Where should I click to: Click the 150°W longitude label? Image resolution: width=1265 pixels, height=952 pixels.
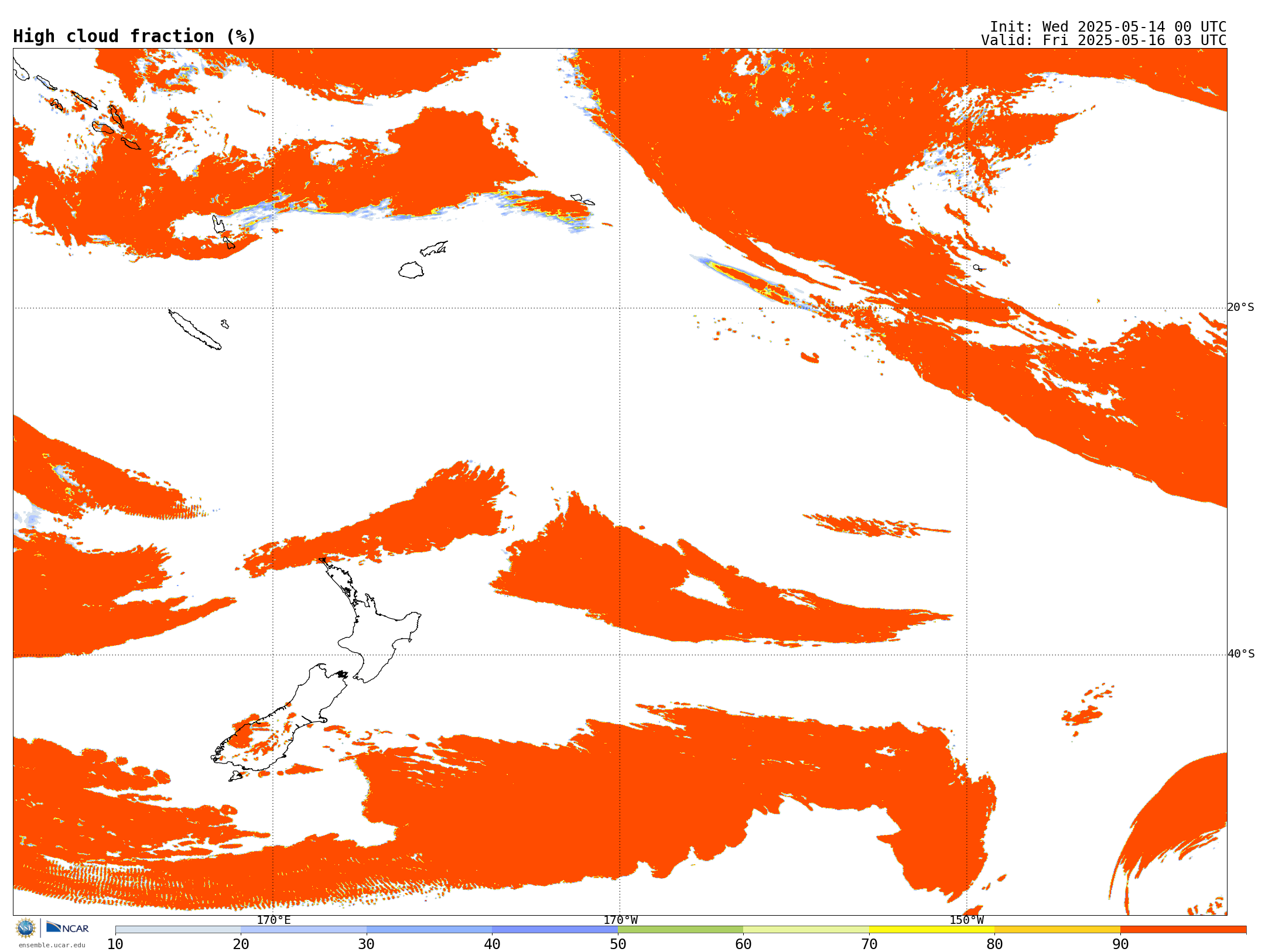click(966, 920)
